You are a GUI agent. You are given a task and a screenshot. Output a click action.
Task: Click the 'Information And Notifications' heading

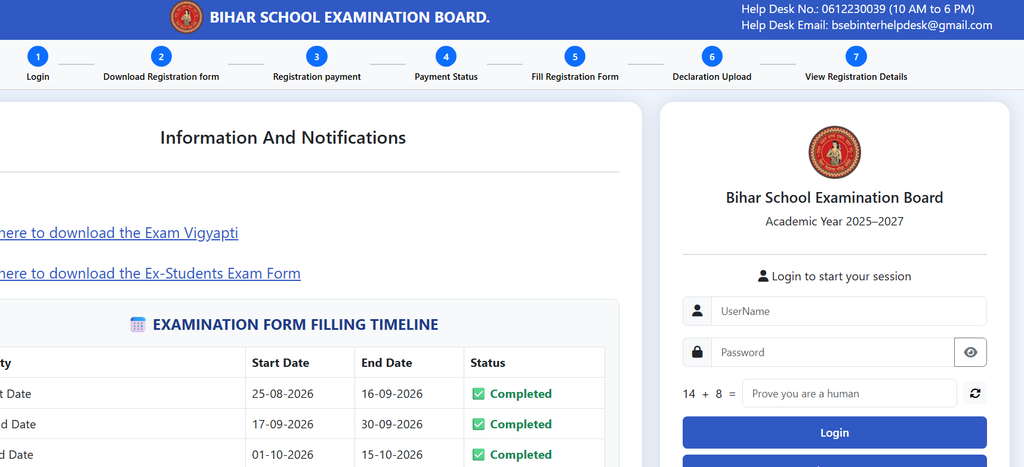coord(283,138)
